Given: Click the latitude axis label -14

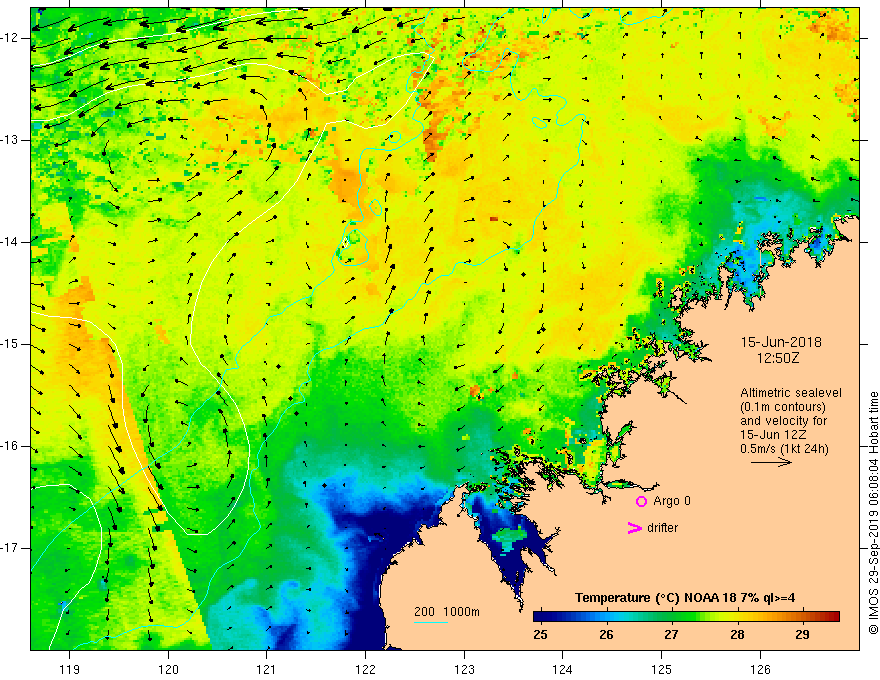Looking at the screenshot, I should coord(11,242).
